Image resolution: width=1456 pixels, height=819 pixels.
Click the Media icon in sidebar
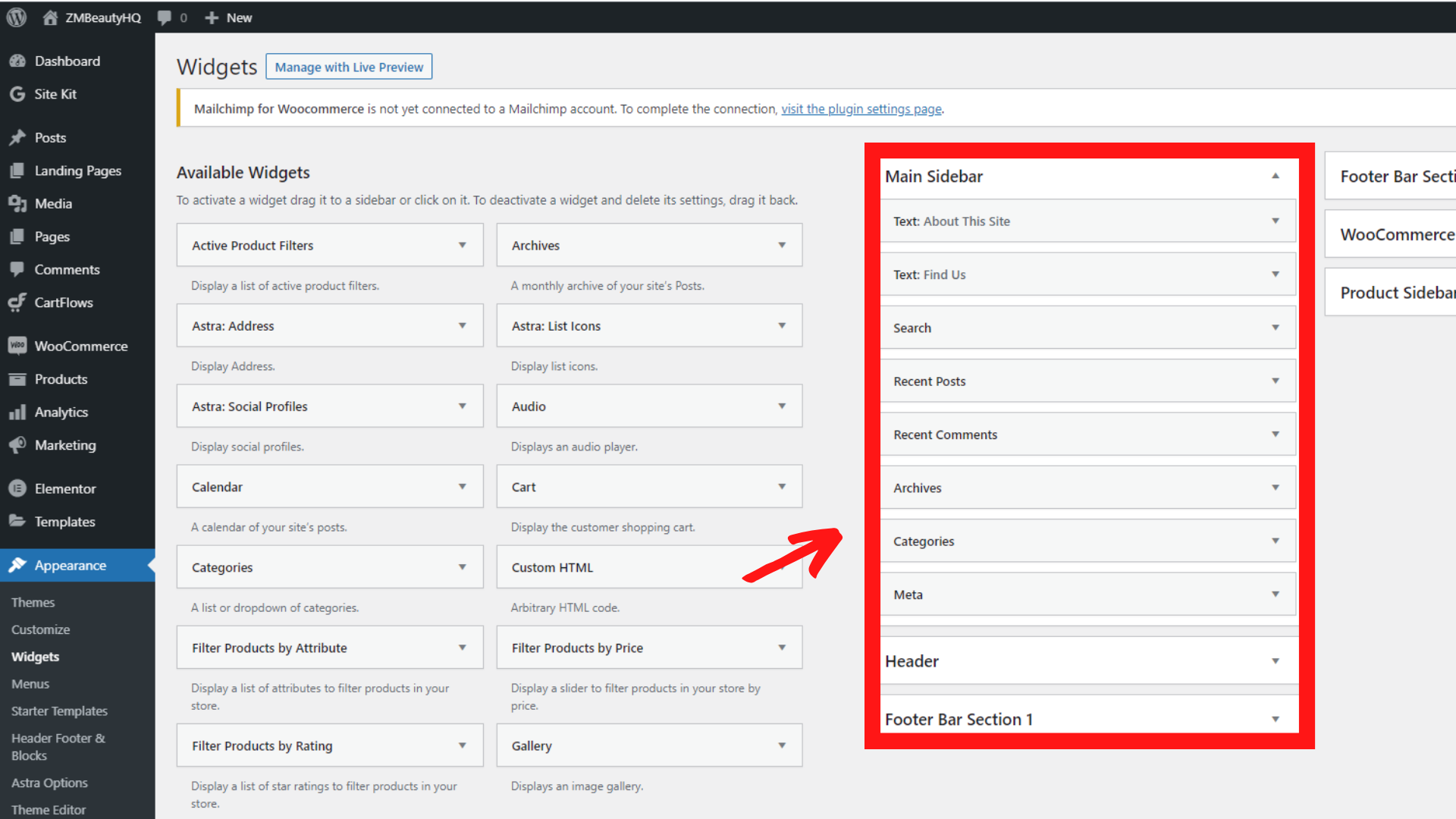click(17, 203)
